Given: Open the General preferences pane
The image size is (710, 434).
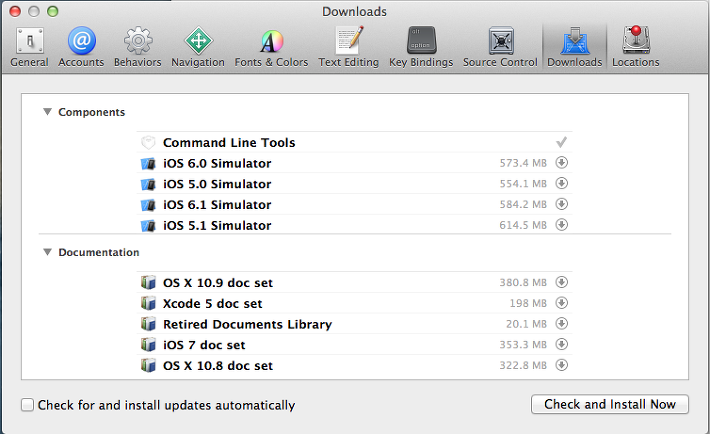Looking at the screenshot, I should click(x=29, y=47).
